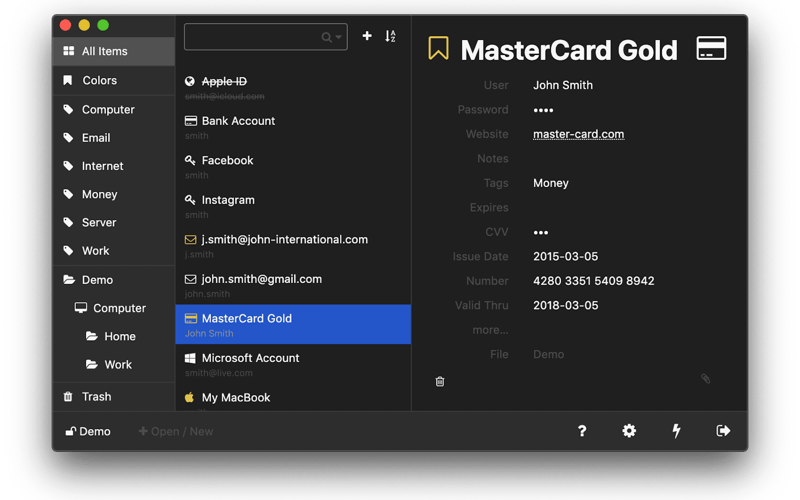Open the A-Z sort options
Viewport: 800px width, 500px height.
tap(390, 36)
